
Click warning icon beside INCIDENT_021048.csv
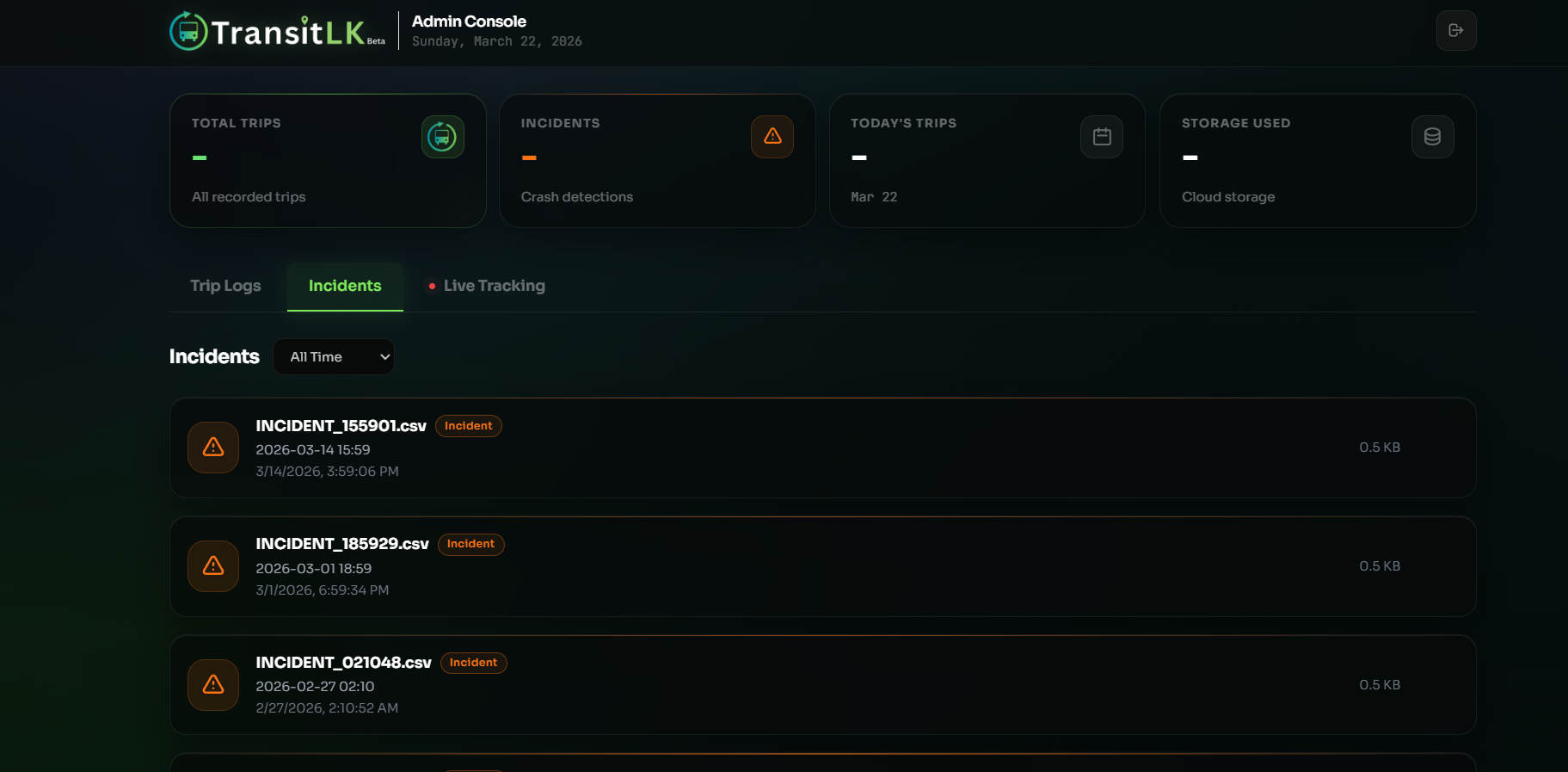(213, 685)
